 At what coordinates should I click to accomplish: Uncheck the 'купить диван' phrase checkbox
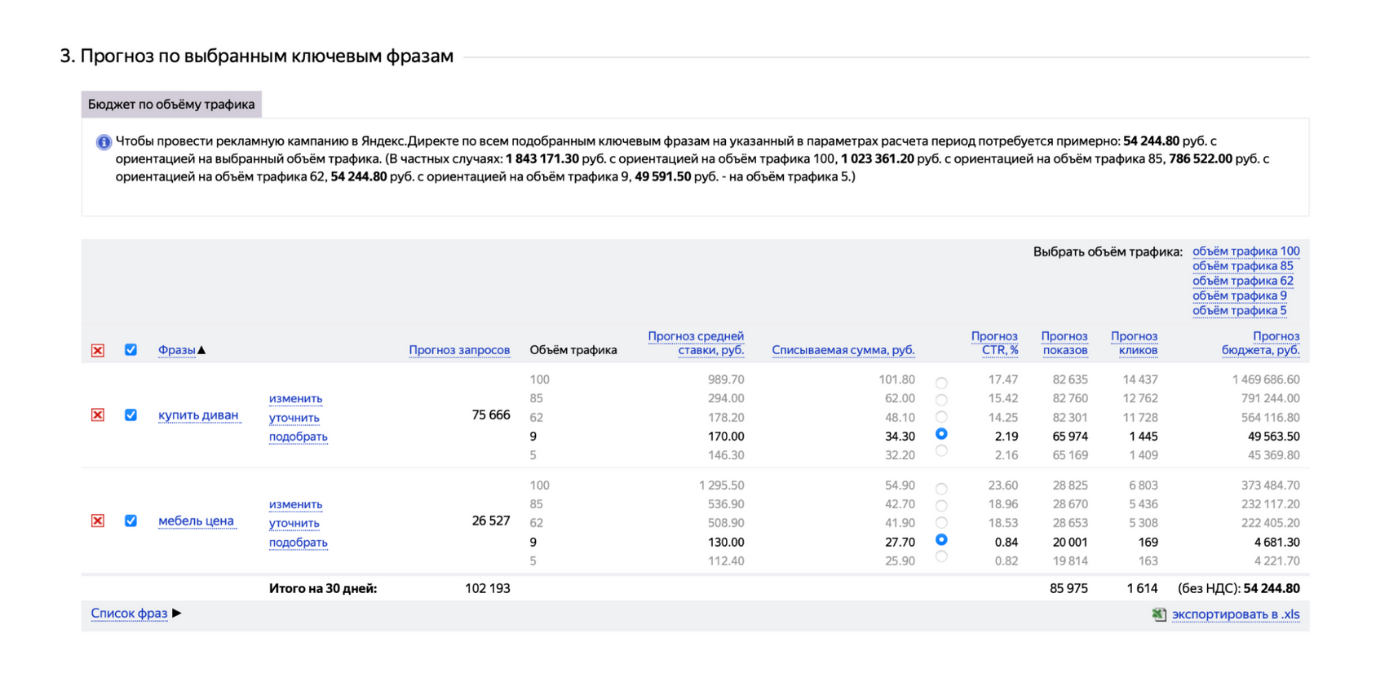(x=130, y=415)
